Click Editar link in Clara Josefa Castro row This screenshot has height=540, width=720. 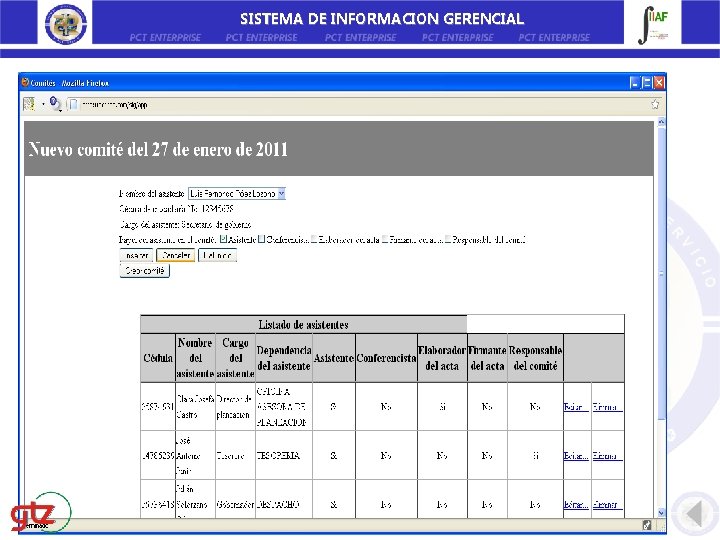point(575,407)
